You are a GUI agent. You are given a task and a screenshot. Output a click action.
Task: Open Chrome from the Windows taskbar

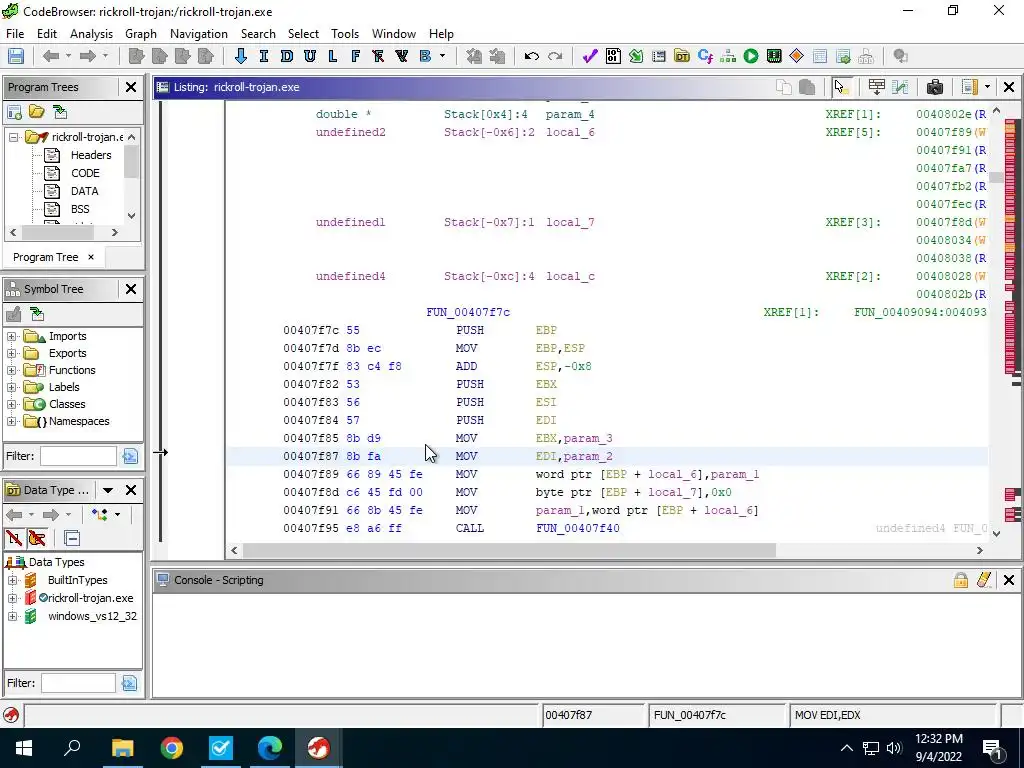click(172, 748)
